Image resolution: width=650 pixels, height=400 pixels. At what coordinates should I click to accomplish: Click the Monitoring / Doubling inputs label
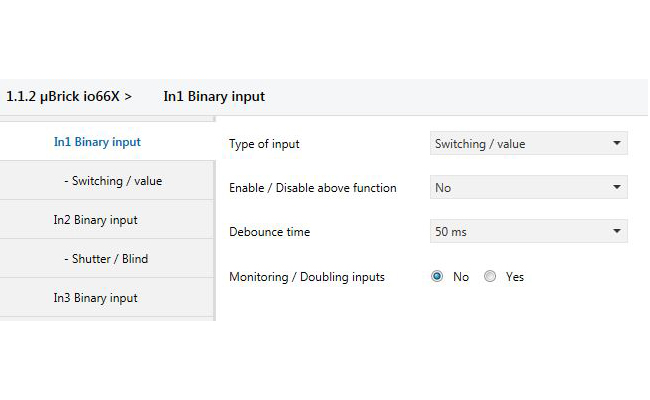coord(306,277)
